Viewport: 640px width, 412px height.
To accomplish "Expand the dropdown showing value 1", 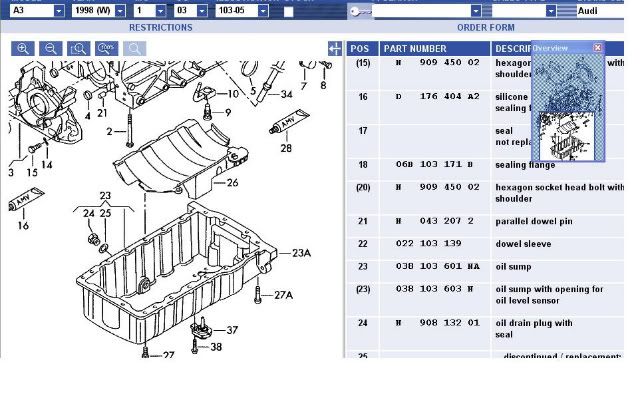I will point(161,11).
